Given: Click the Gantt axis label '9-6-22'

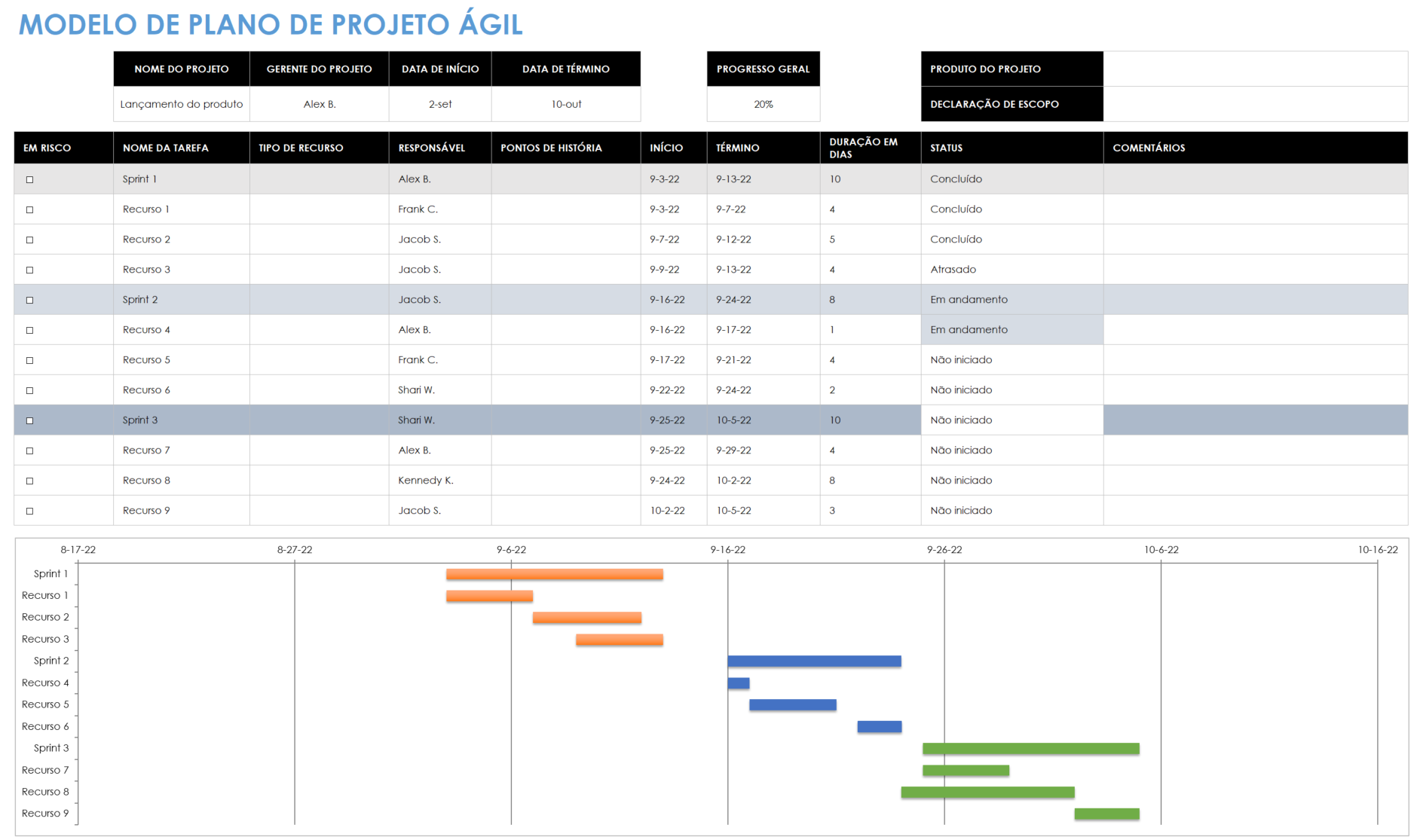Looking at the screenshot, I should (511, 550).
